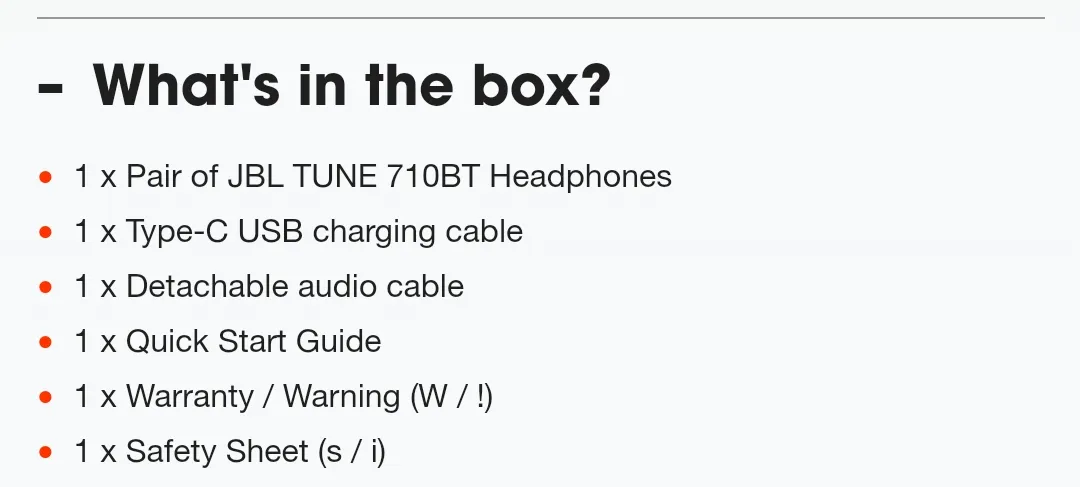This screenshot has height=487, width=1080.
Task: Click the orange bullet beside Detachable audio cable
Action: pyautogui.click(x=45, y=287)
